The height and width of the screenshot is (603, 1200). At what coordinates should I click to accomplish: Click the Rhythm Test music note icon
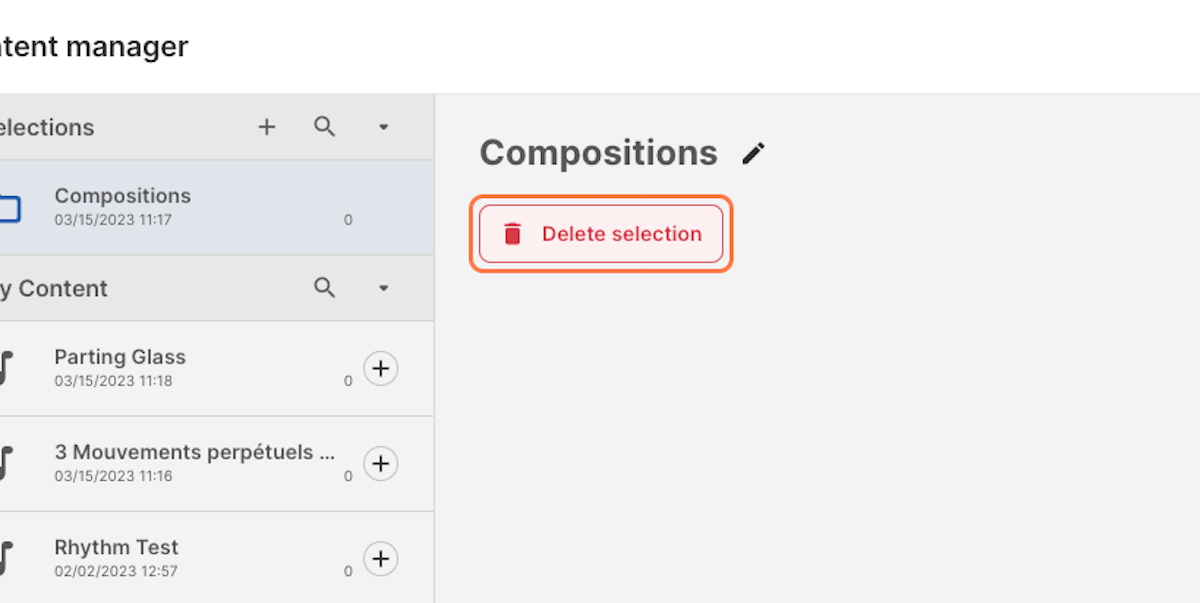(x=6, y=558)
